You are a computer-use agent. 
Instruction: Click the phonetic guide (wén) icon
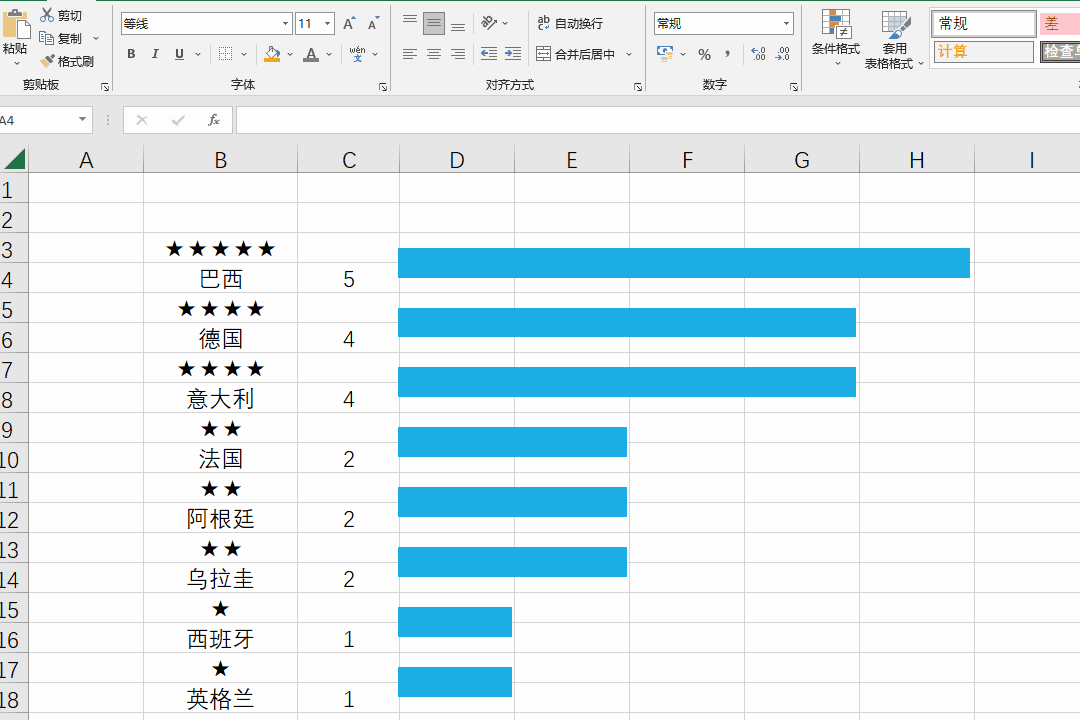point(357,54)
